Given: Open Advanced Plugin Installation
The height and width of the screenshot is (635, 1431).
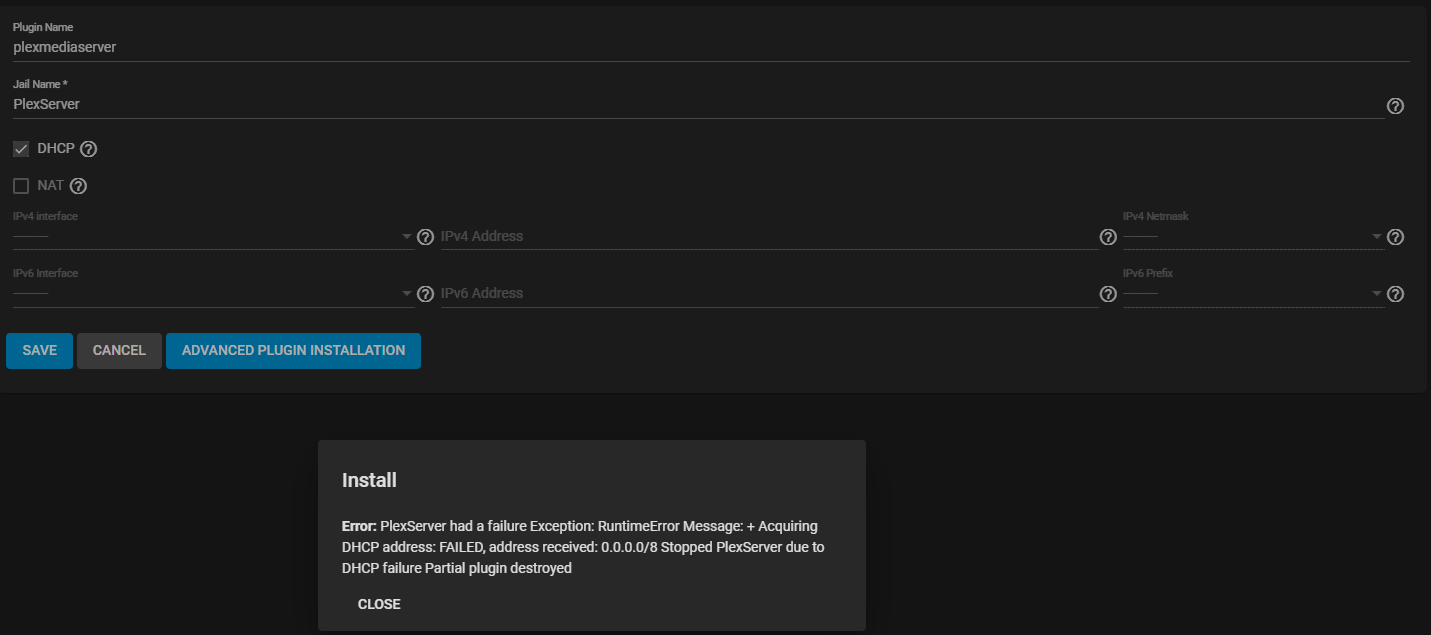Looking at the screenshot, I should 293,351.
